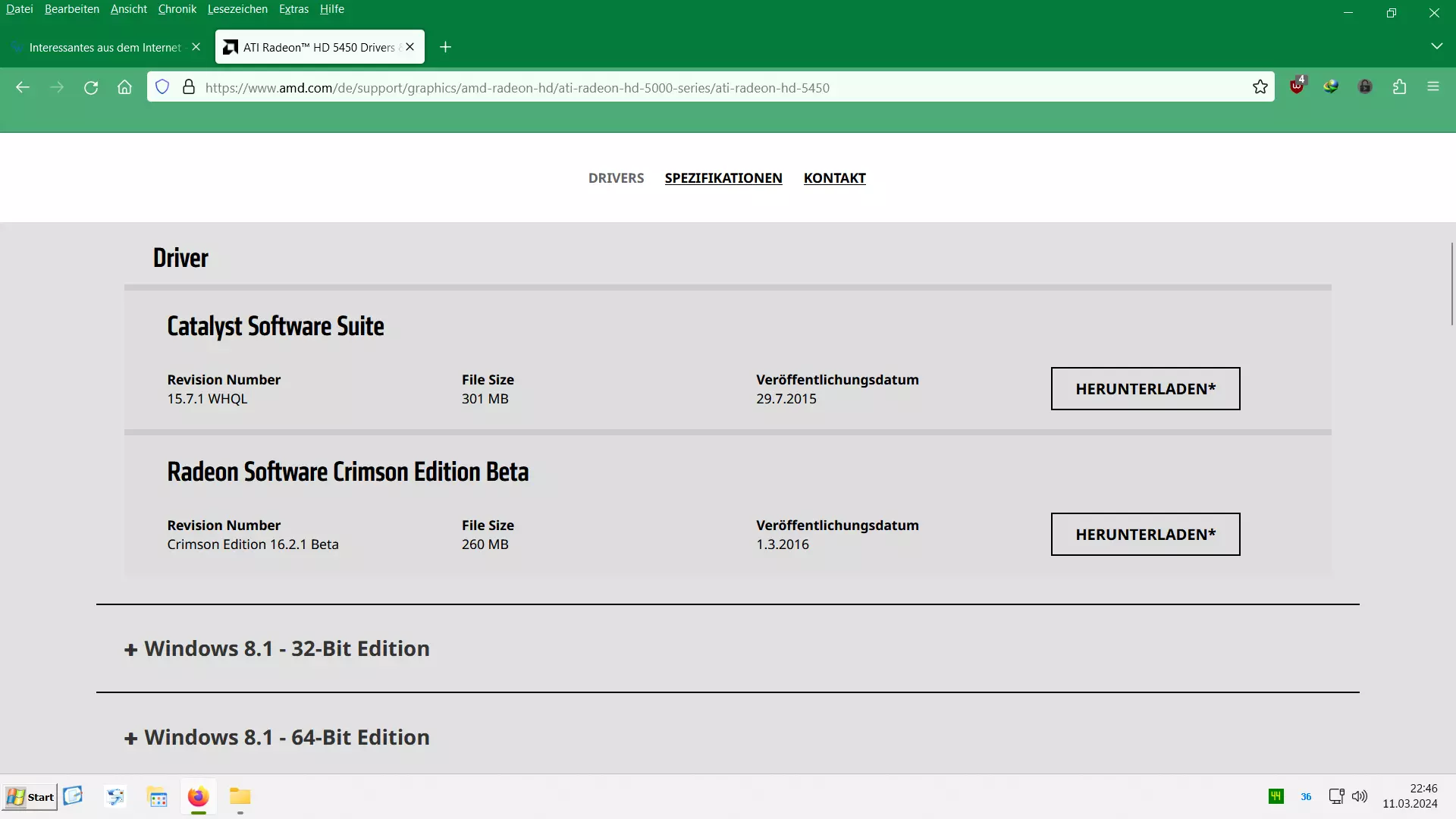Click the Catalyst Software Suite heading

(275, 326)
